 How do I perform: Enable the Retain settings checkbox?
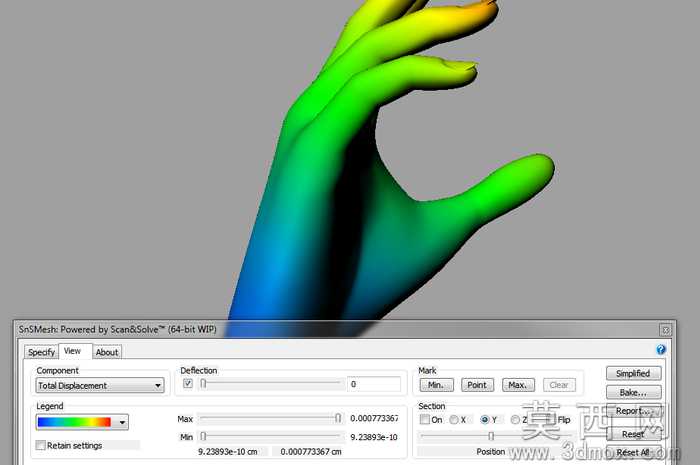(x=41, y=445)
